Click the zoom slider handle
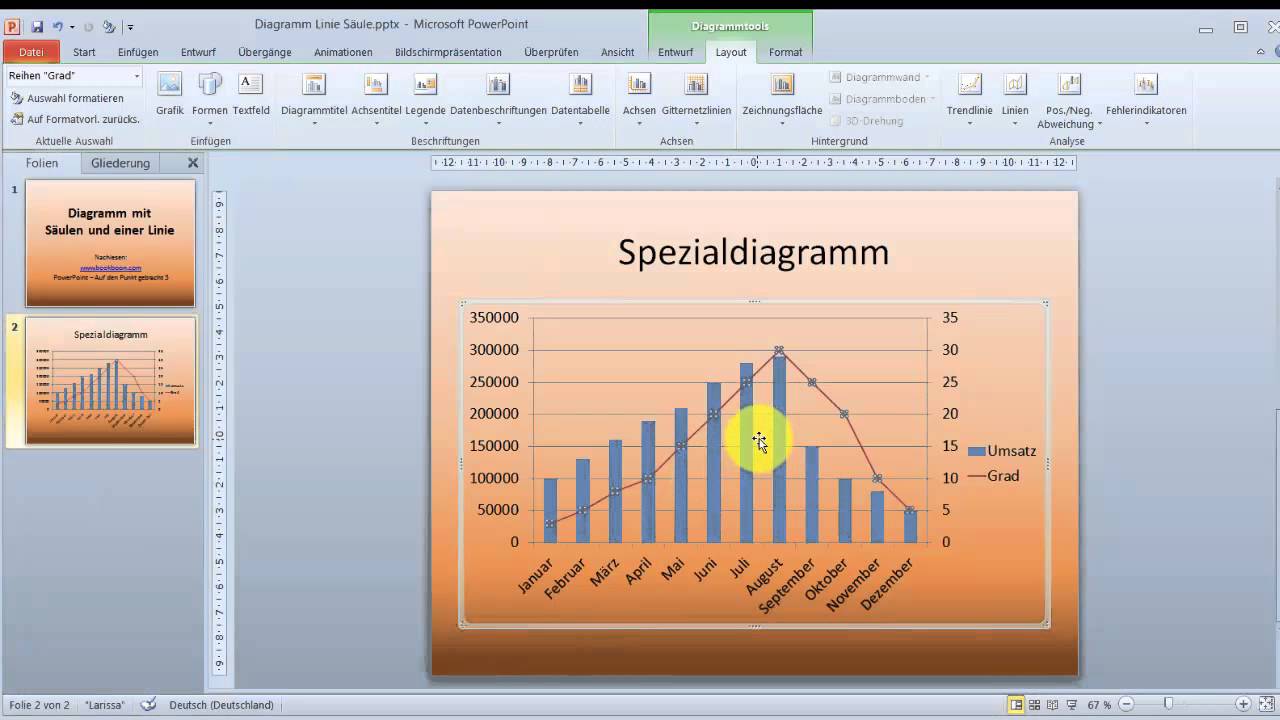Screen dimensions: 1280x720 (x=1167, y=704)
